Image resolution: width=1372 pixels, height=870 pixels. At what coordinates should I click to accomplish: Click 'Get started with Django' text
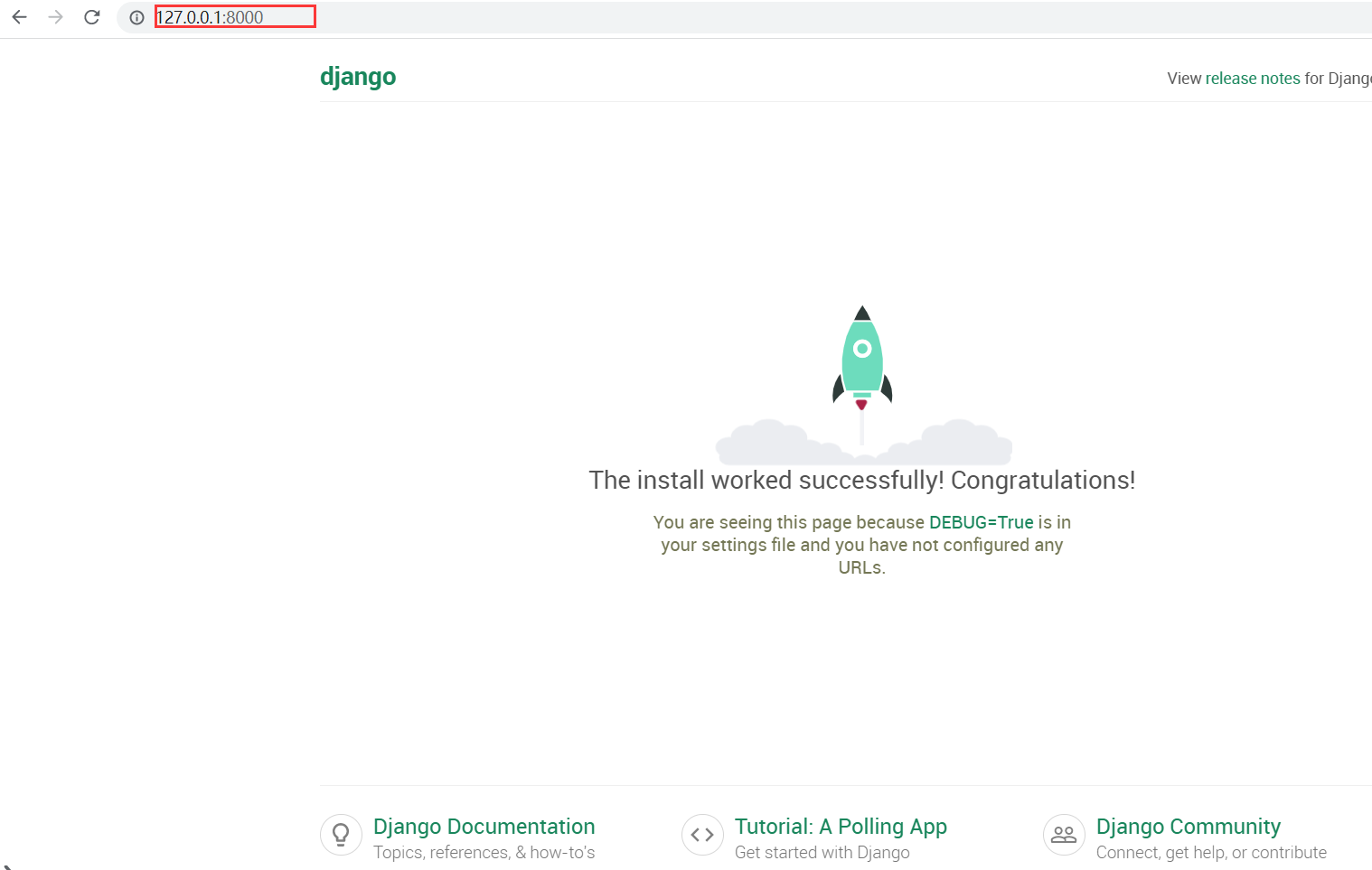(822, 852)
